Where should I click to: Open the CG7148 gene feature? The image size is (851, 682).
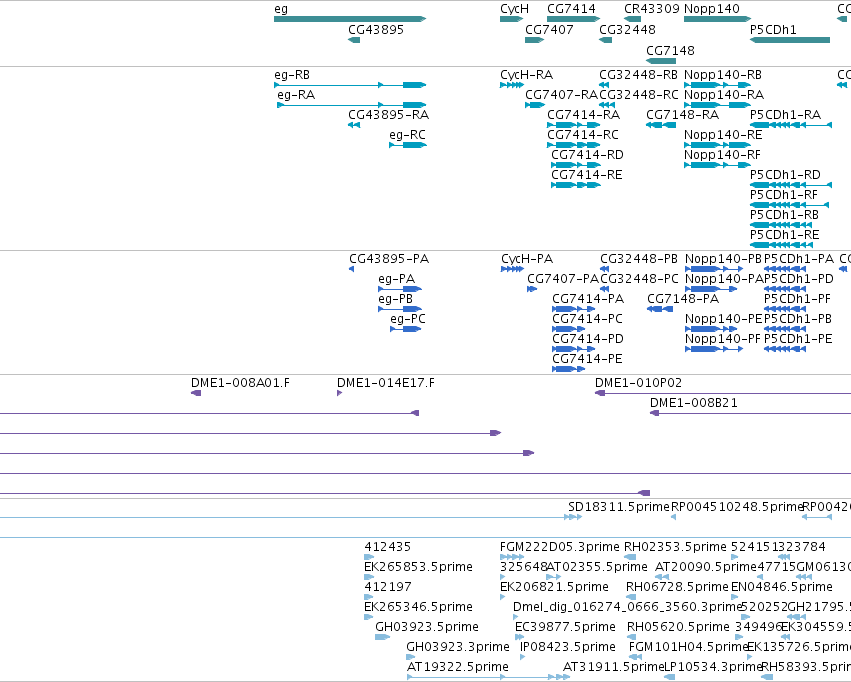coord(661,61)
